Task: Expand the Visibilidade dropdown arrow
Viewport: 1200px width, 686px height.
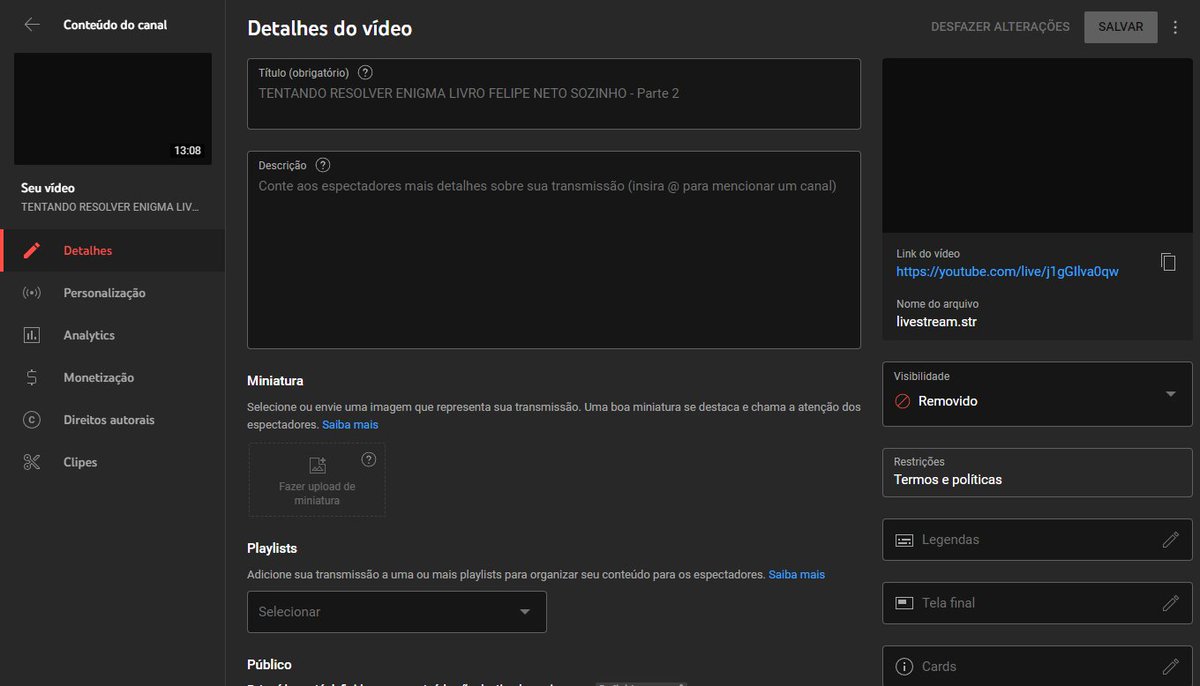Action: [x=1171, y=394]
